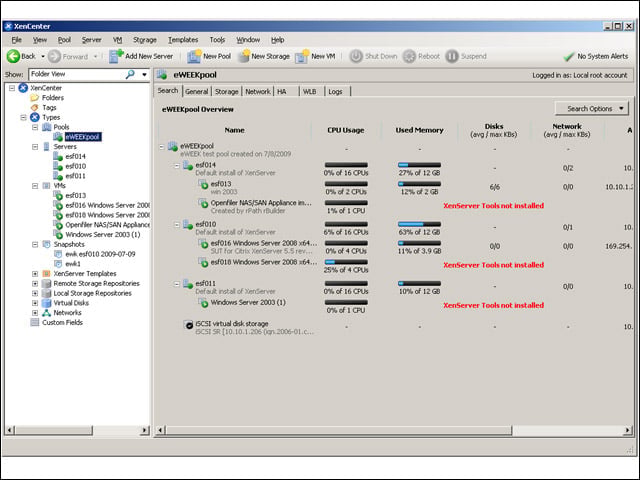
Task: Collapse the XenCenter root tree node
Action: tap(12, 88)
